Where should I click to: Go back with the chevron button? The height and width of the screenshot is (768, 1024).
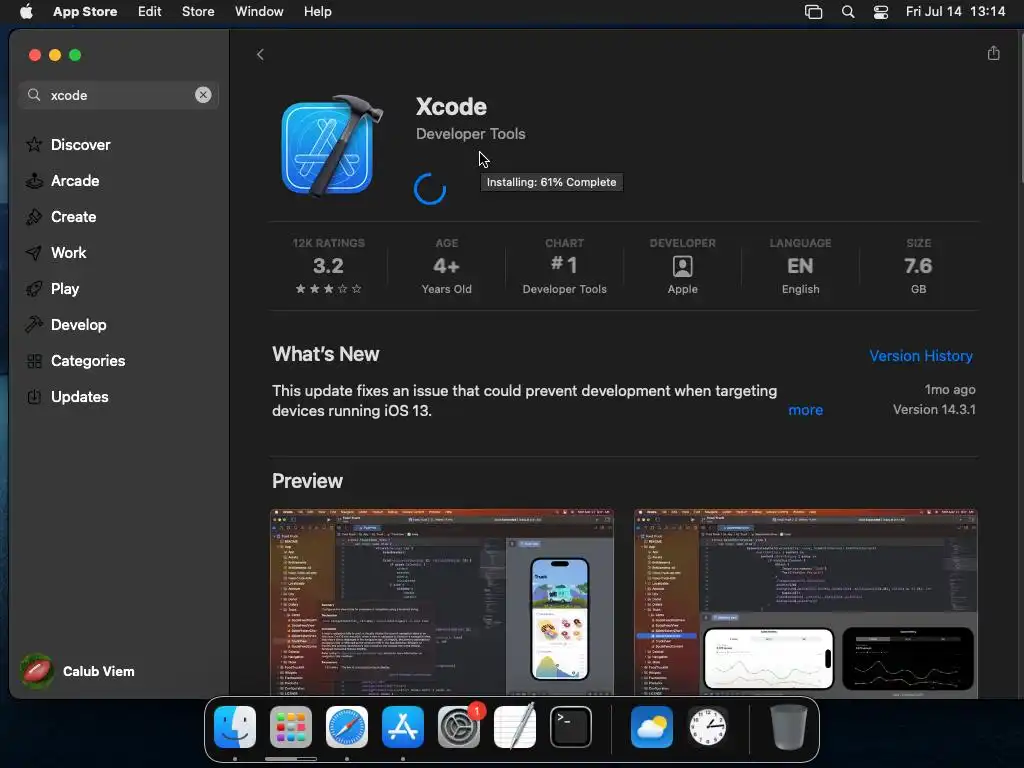(x=260, y=55)
